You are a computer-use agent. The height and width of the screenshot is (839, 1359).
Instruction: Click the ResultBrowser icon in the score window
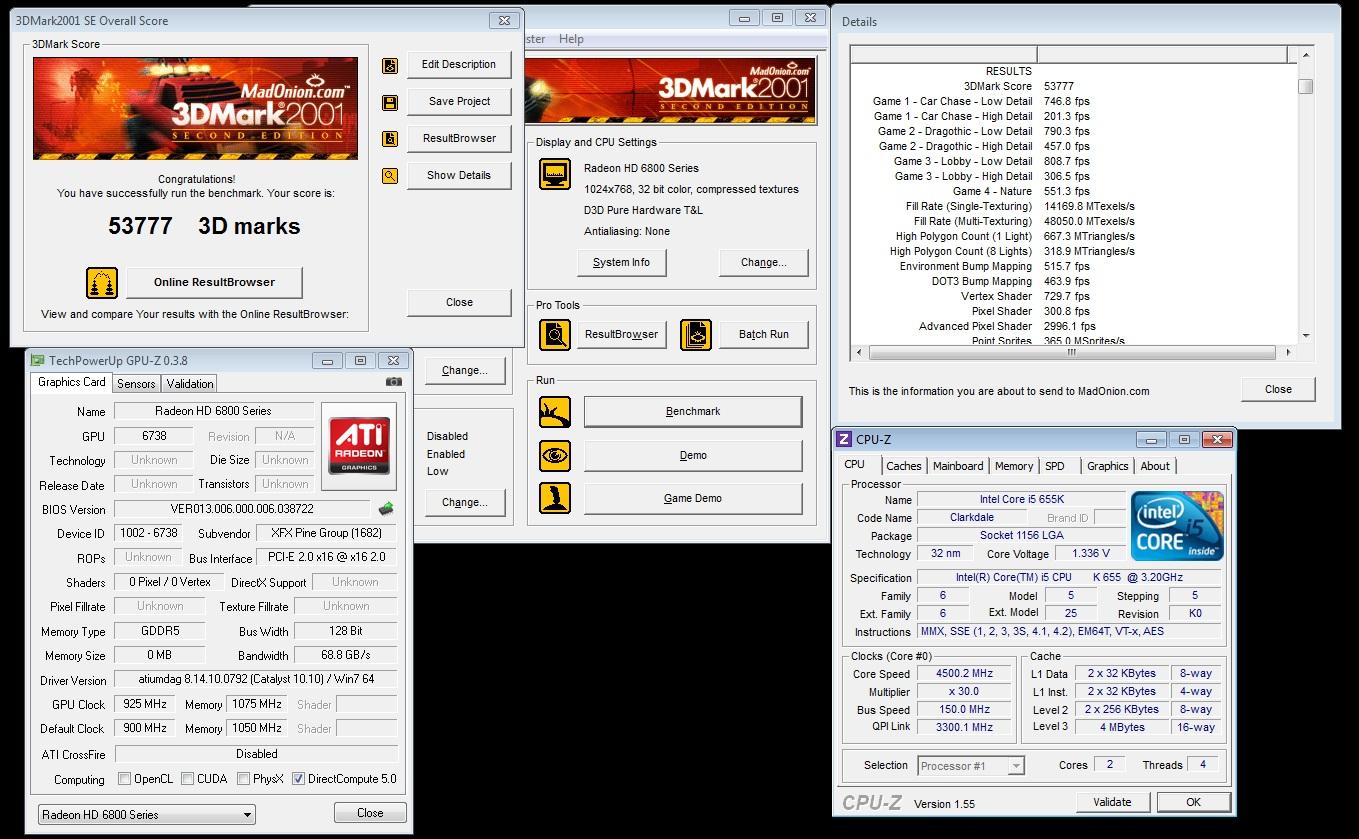click(x=390, y=139)
